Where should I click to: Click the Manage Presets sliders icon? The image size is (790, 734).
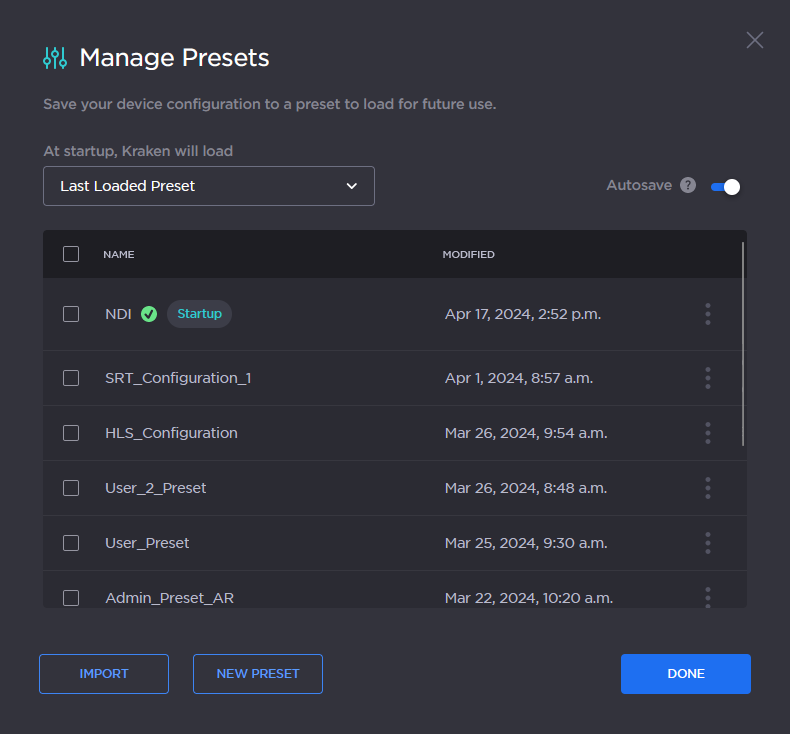coord(55,58)
